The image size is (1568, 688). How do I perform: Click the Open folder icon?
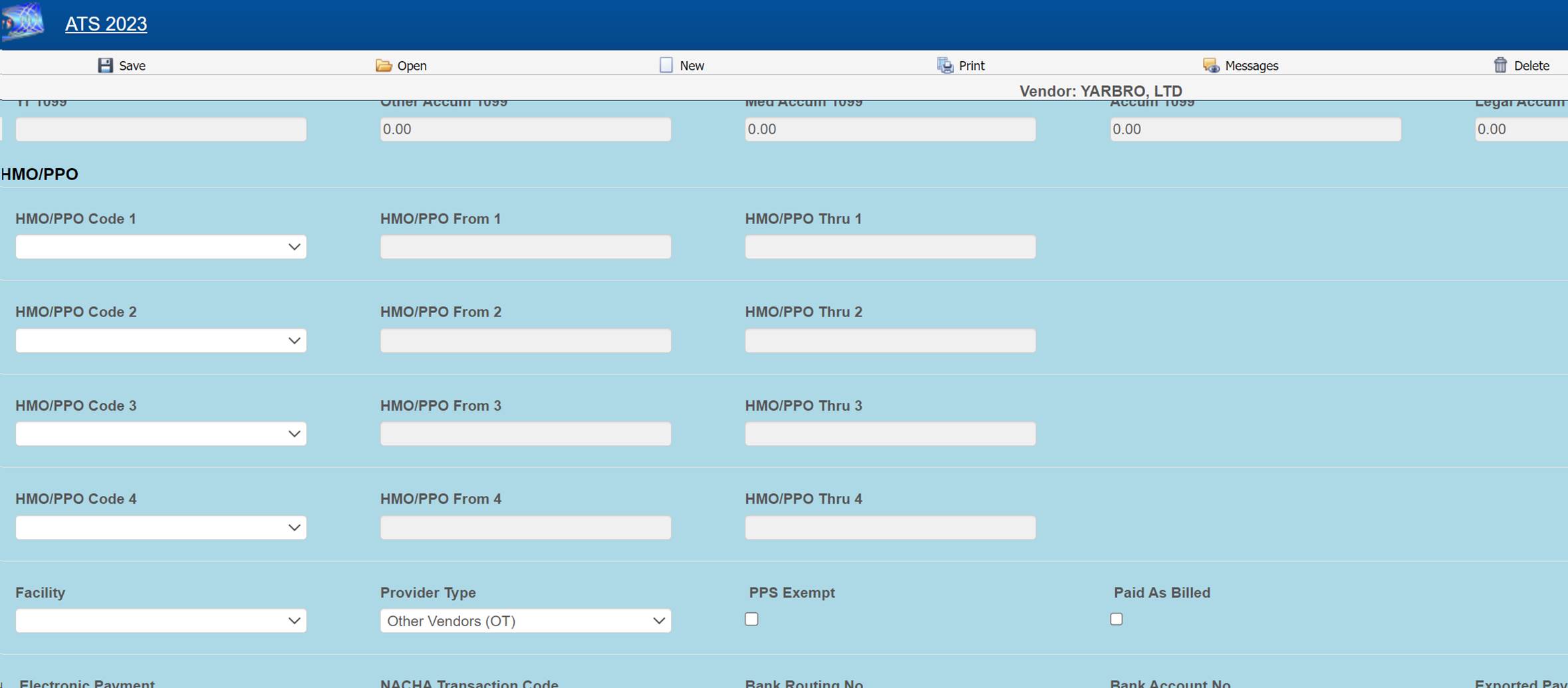pos(384,65)
